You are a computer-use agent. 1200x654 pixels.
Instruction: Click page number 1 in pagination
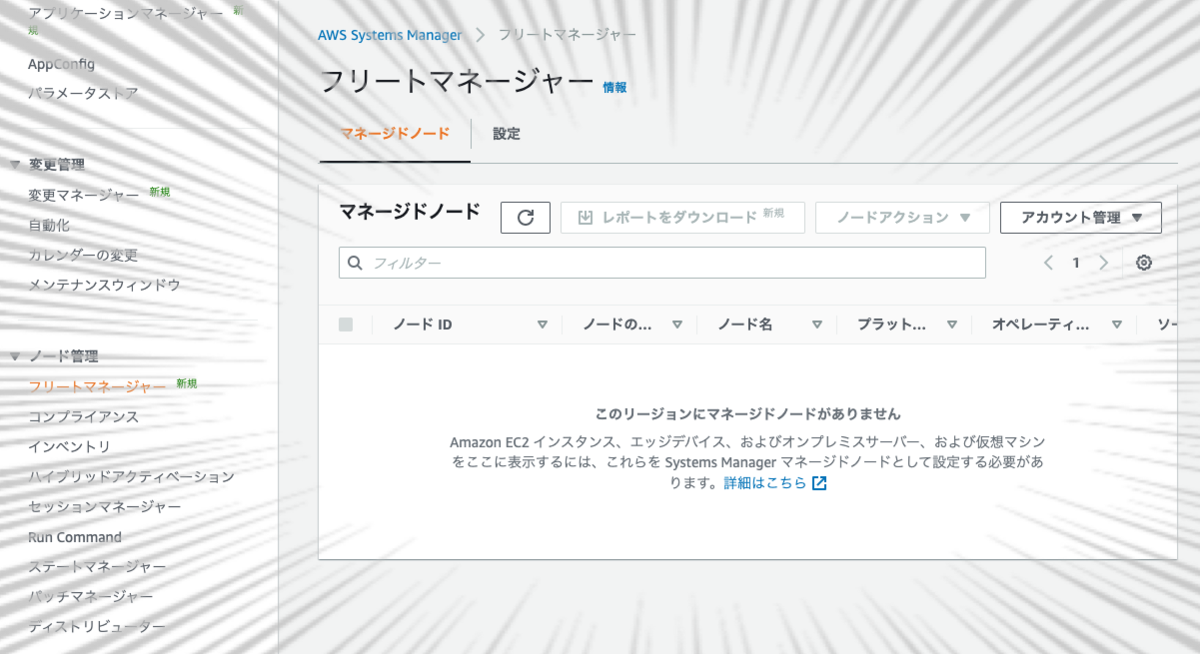(1076, 263)
